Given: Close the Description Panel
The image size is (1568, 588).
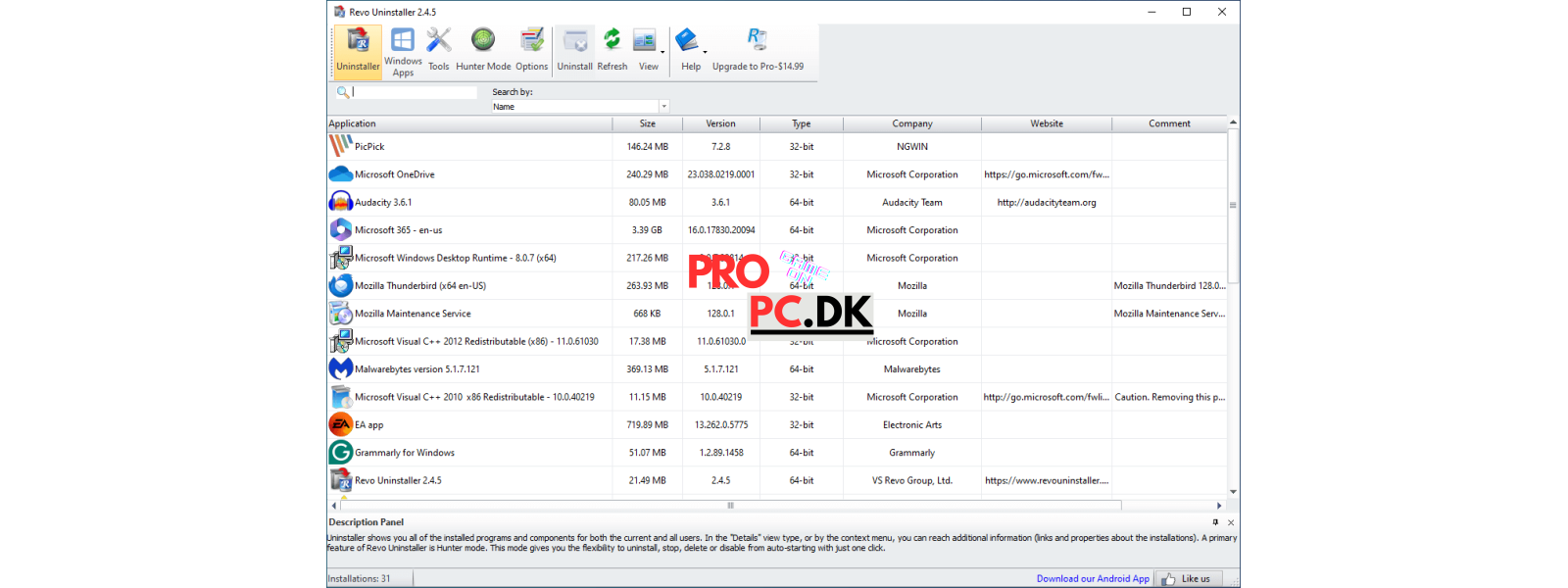Looking at the screenshot, I should coord(1231,522).
